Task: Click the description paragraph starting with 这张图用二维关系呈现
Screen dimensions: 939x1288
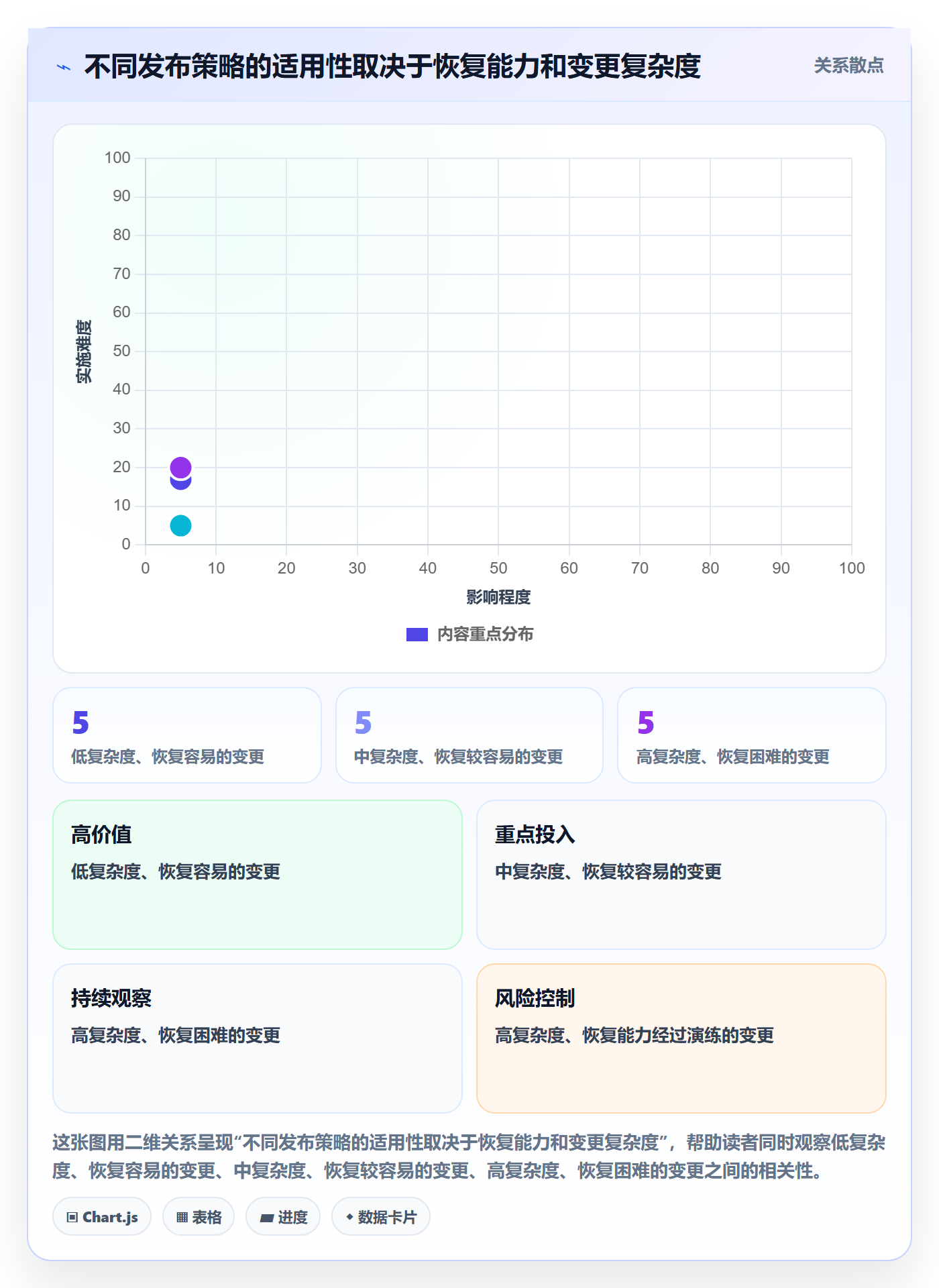Action: [469, 1157]
